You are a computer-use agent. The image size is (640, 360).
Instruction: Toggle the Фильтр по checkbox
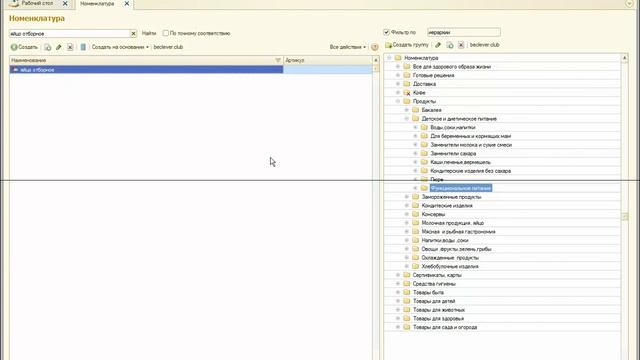tap(386, 32)
